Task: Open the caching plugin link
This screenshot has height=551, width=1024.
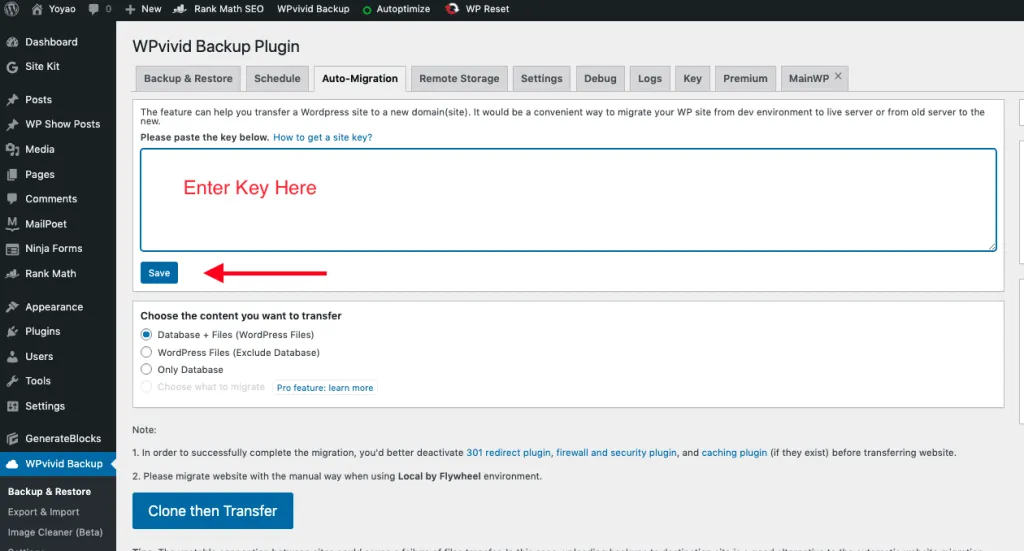Action: click(x=734, y=452)
